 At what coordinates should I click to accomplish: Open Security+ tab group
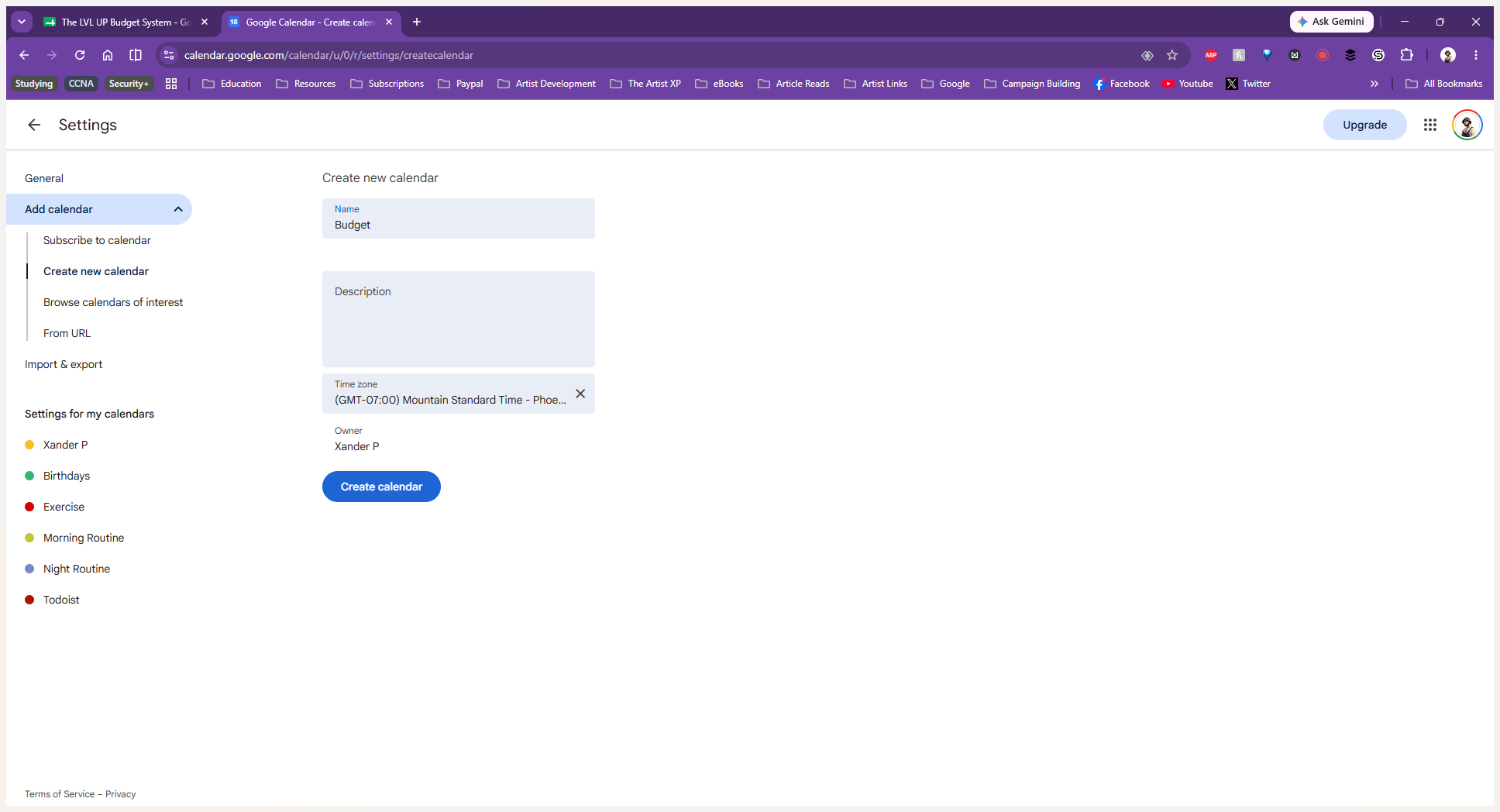click(129, 84)
